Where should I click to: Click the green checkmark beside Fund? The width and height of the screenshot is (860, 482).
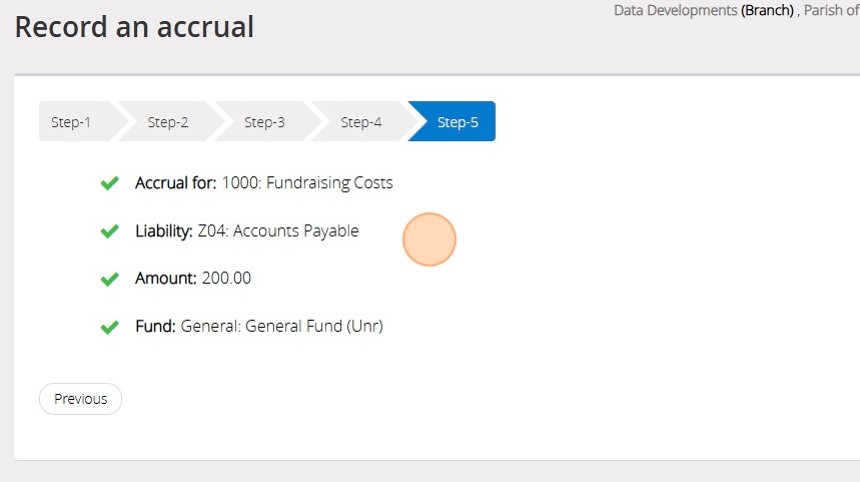110,327
